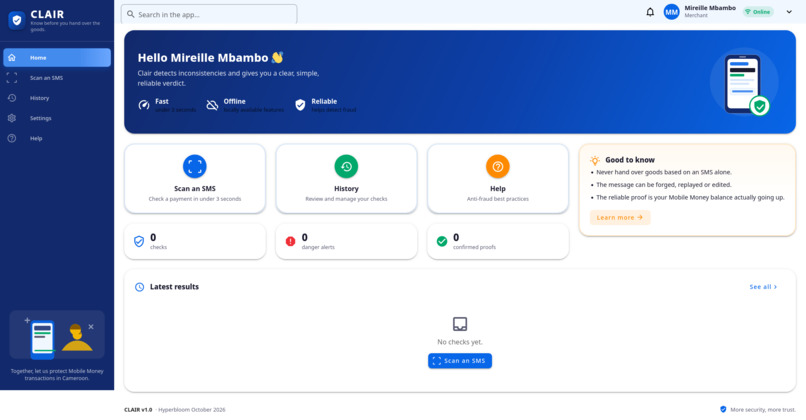Click the Search in the app field
Screen dimensions: 806x420
click(x=209, y=14)
